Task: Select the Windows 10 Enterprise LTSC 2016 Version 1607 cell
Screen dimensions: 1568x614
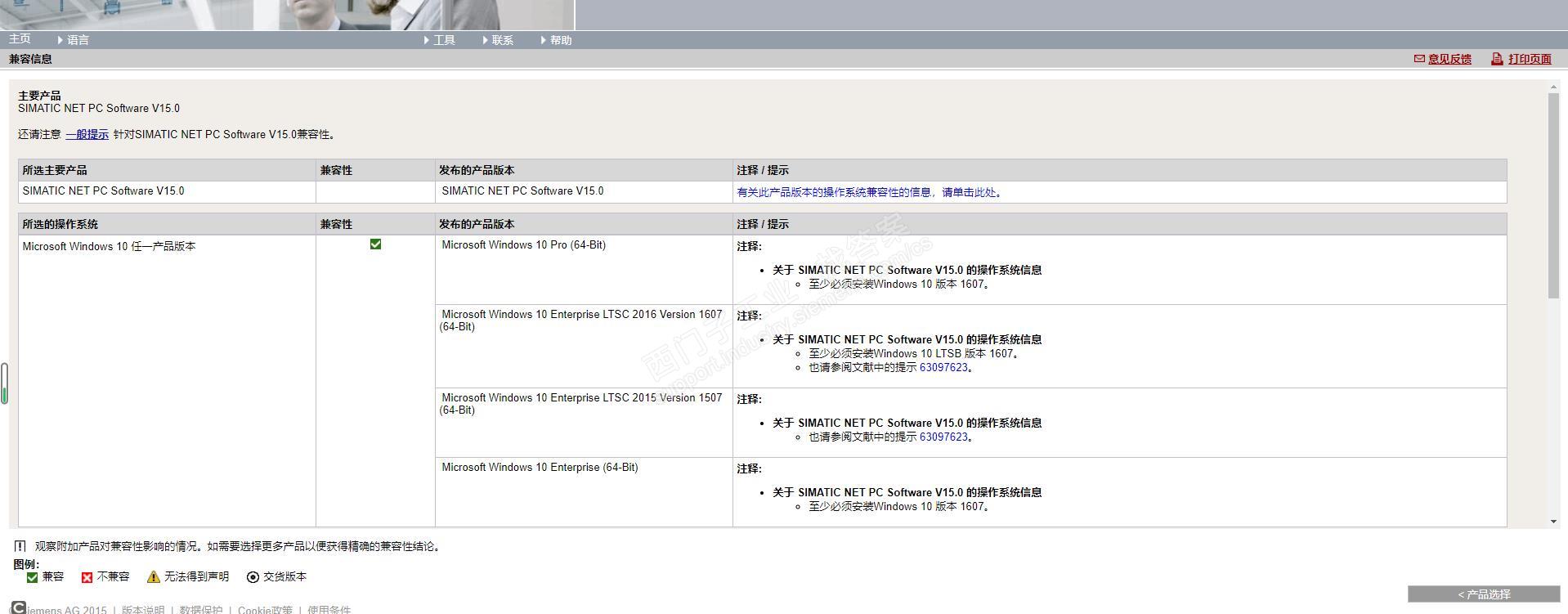Action: [x=584, y=347]
